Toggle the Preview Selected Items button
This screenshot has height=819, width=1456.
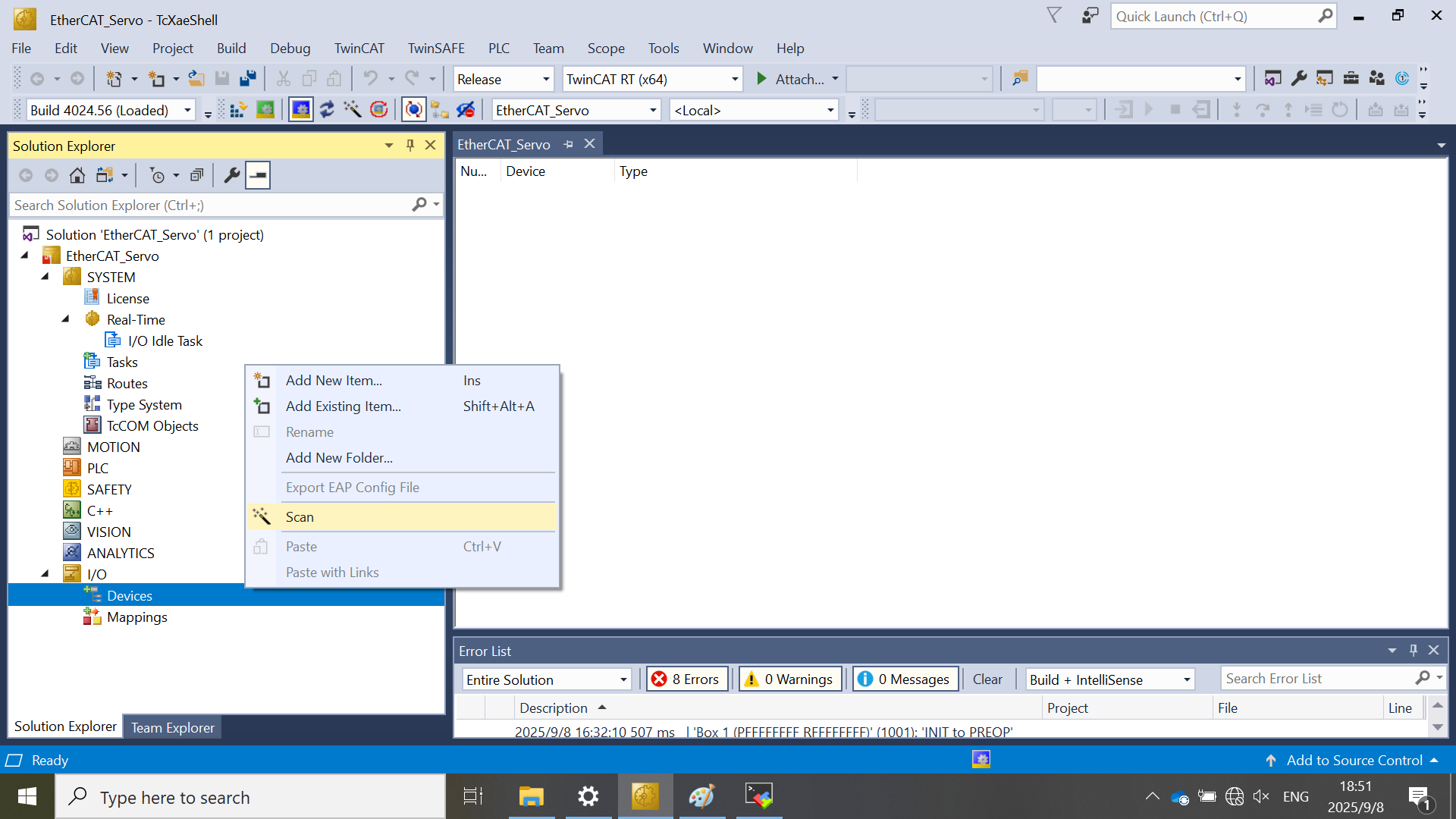coord(258,176)
